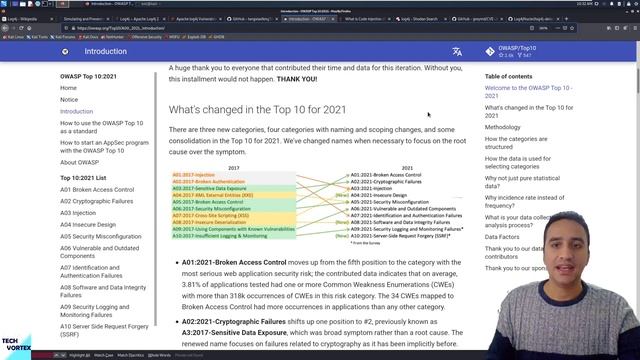Bookmark this page with the star icon
The image size is (640, 360).
click(x=572, y=28)
